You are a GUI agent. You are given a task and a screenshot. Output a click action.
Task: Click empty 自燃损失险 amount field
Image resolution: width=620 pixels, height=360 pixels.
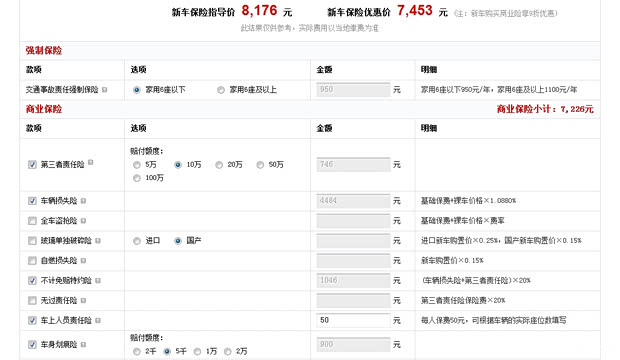point(353,260)
